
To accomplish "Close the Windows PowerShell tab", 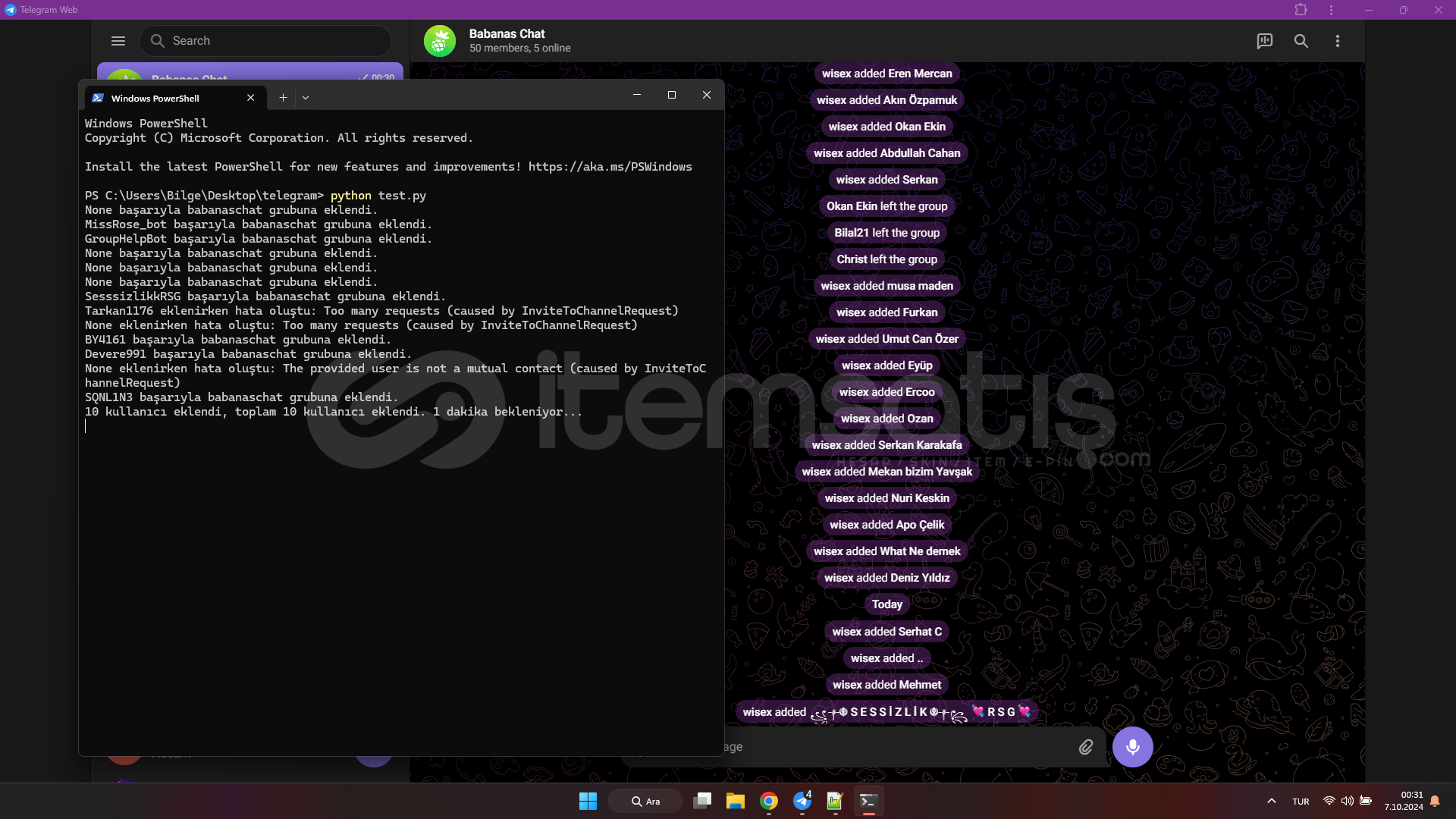I will [x=250, y=97].
